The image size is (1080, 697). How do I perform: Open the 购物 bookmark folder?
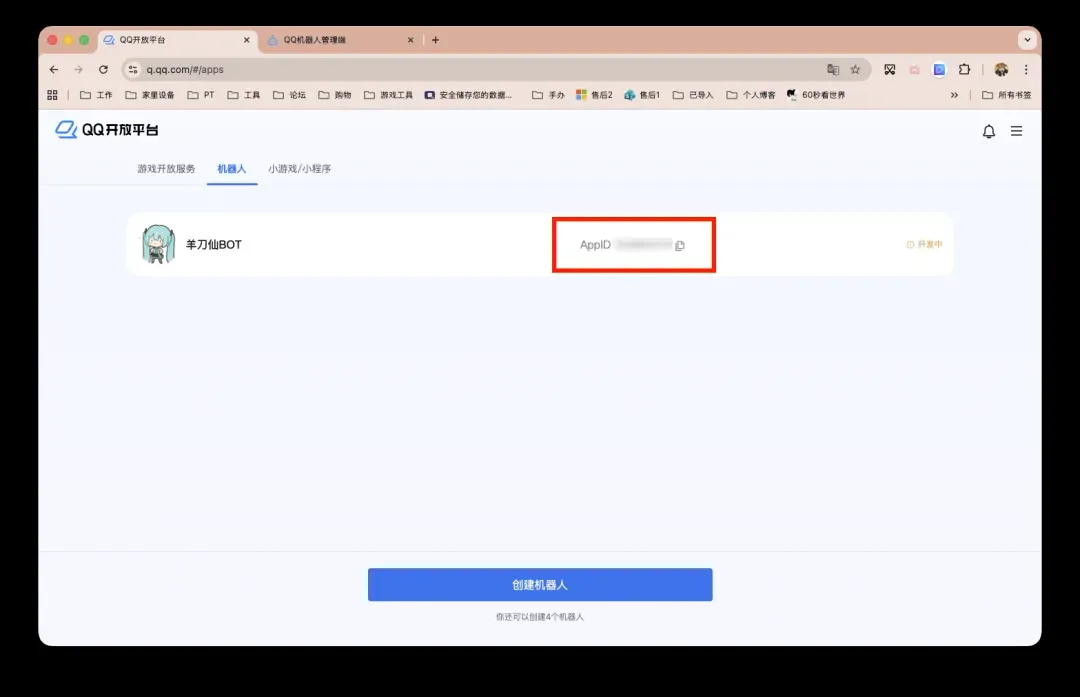[335, 95]
